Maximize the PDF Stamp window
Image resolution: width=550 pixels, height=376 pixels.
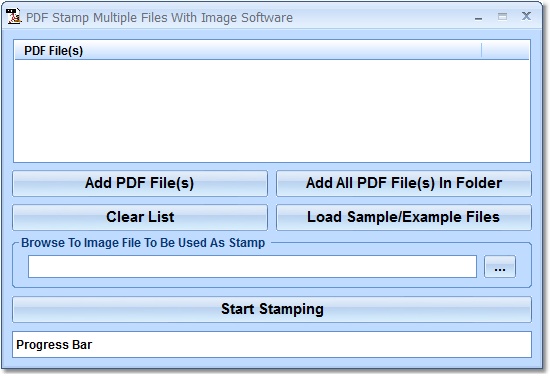coord(502,16)
